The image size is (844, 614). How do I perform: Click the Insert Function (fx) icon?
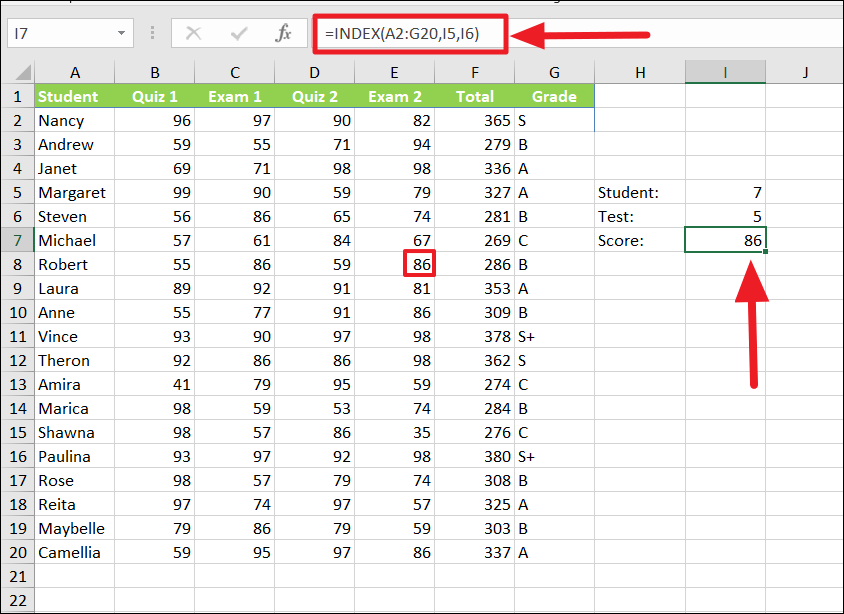[284, 33]
